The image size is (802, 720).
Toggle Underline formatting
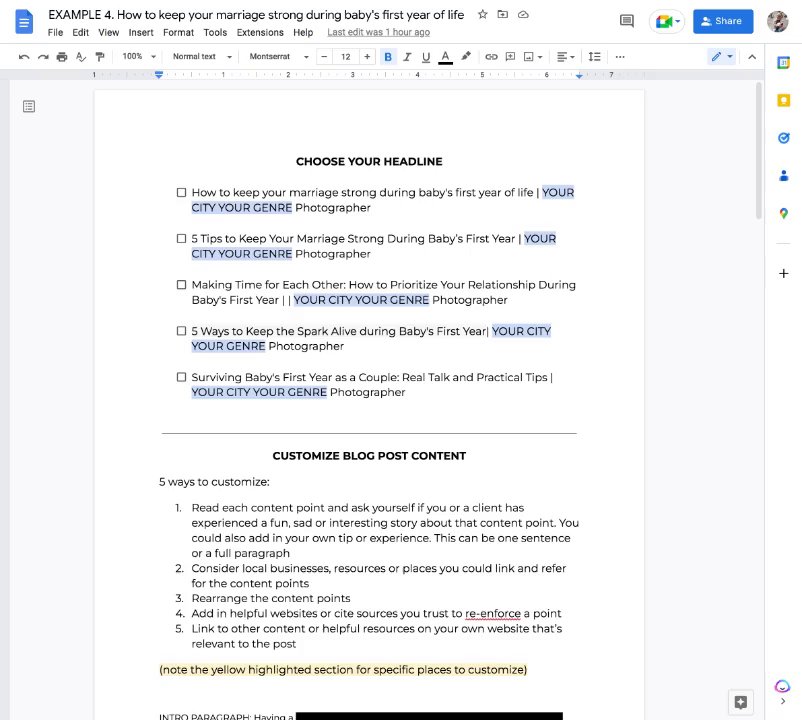[x=426, y=57]
